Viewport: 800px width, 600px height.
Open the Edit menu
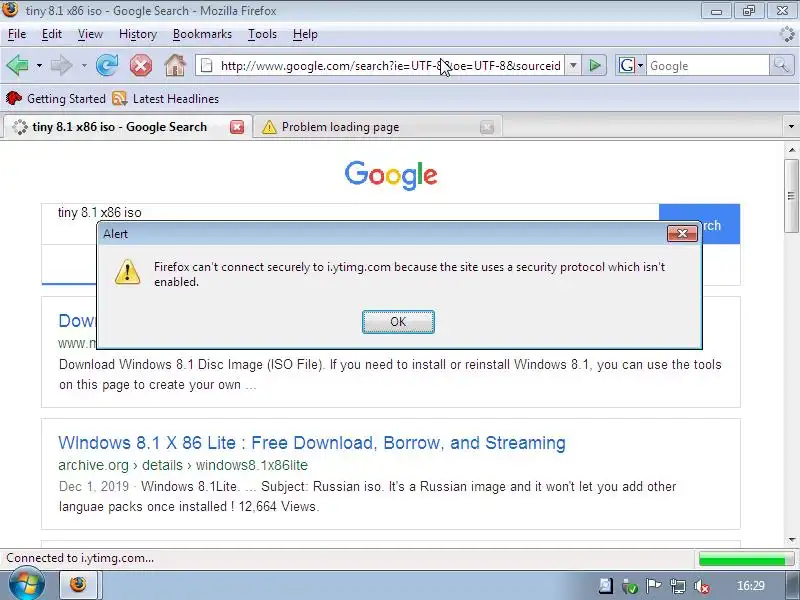pyautogui.click(x=52, y=34)
